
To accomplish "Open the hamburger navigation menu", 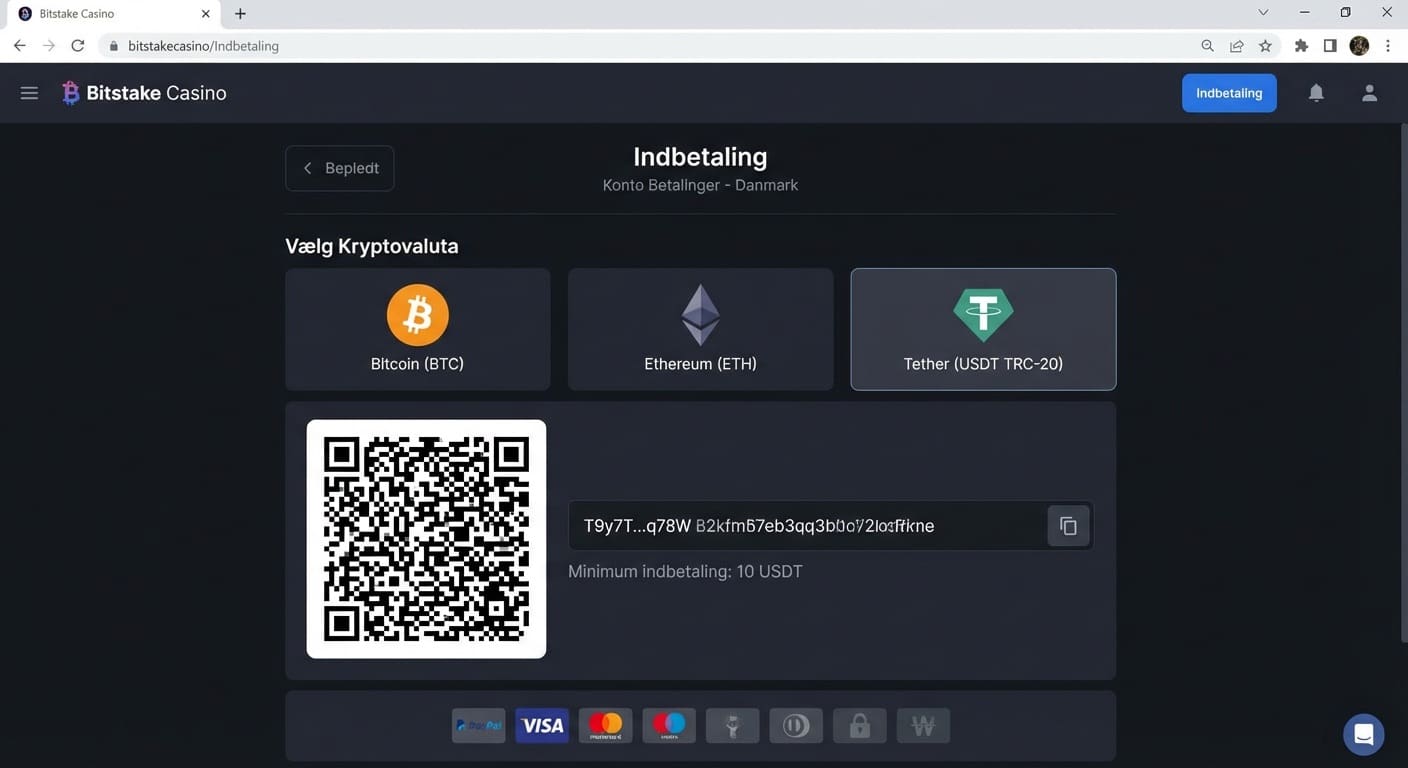I will point(29,92).
